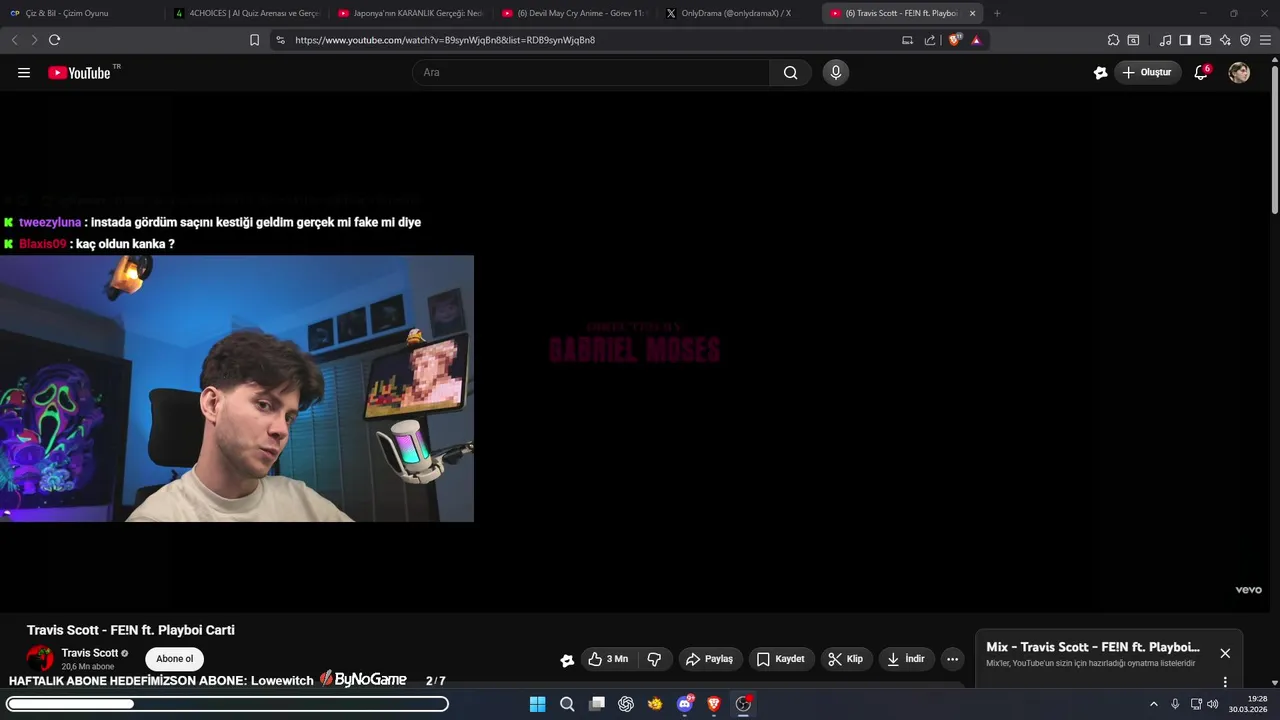
Task: Bookmark this page with the bookmark icon
Action: (254, 40)
